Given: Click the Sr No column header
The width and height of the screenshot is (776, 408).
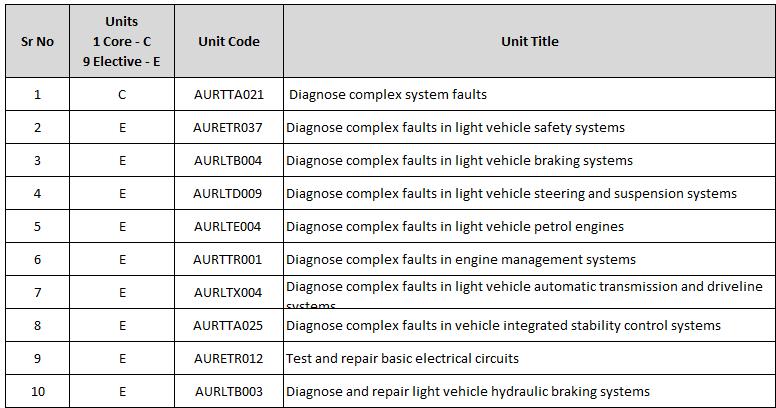Looking at the screenshot, I should pos(37,42).
